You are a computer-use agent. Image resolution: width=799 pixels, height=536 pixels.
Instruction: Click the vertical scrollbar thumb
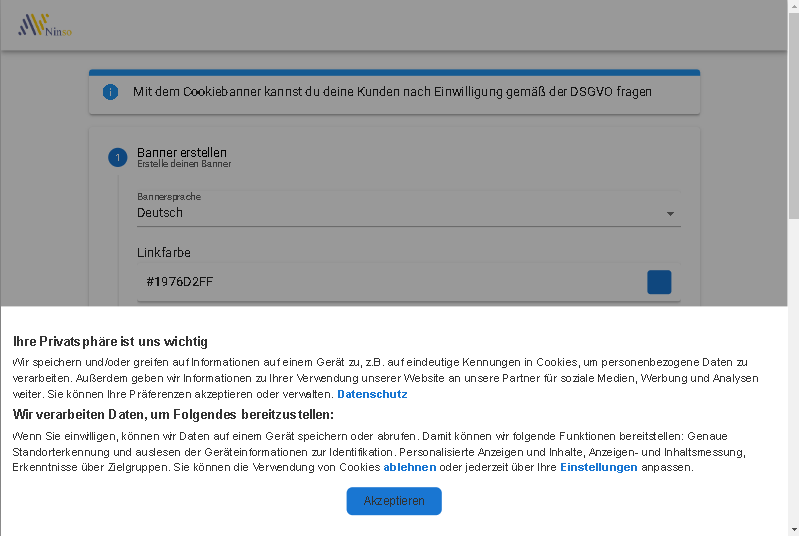(792, 110)
